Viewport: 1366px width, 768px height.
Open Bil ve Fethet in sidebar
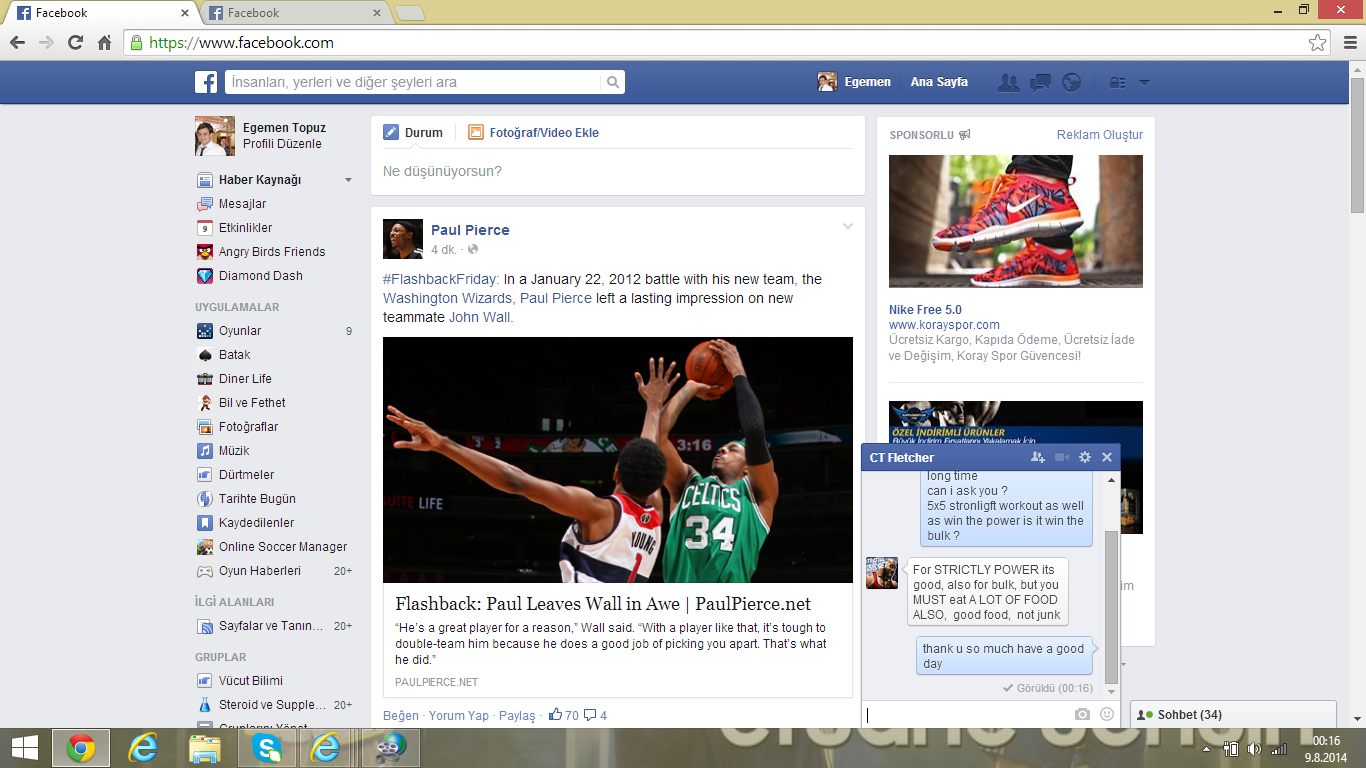pyautogui.click(x=252, y=403)
